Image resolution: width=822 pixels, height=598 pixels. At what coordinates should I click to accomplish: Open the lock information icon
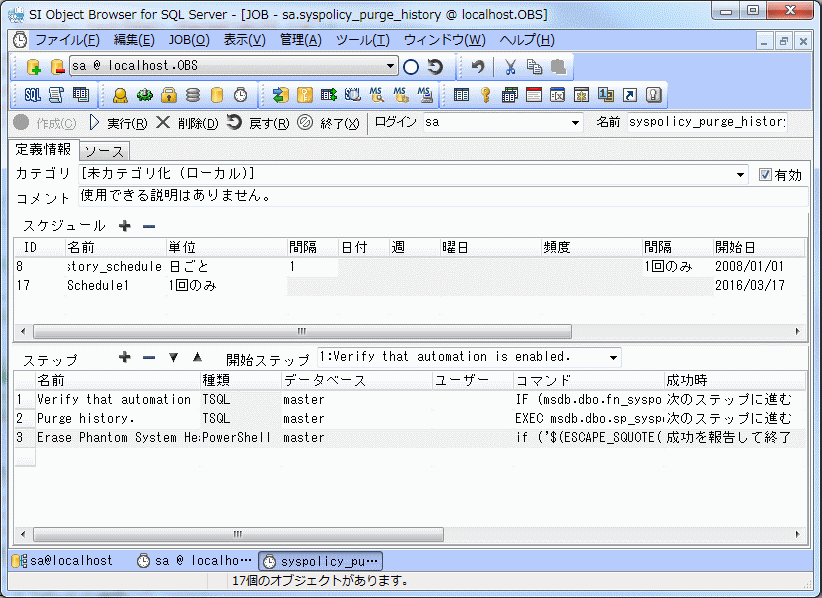coord(169,95)
